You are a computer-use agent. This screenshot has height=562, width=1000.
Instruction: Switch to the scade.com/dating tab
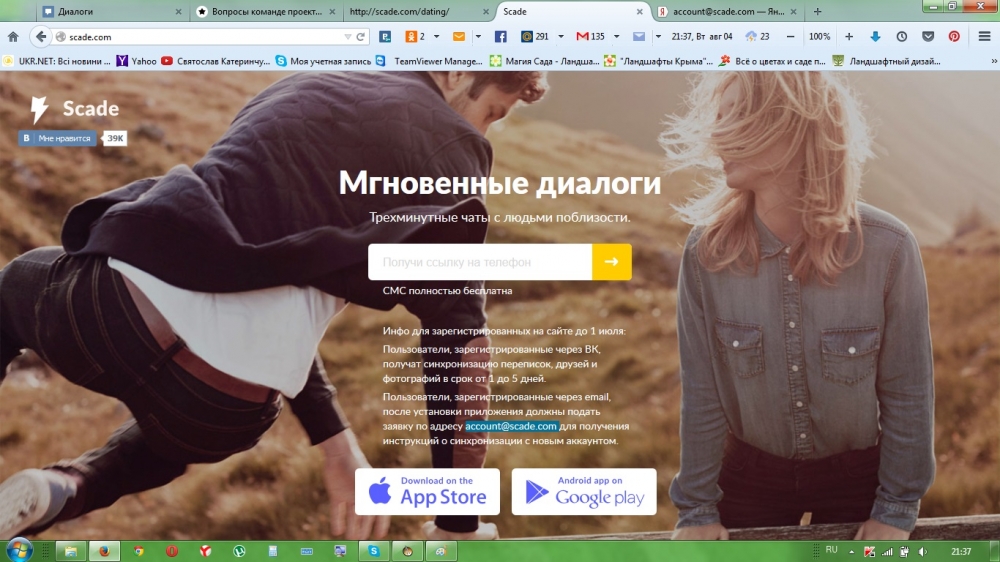pos(419,11)
